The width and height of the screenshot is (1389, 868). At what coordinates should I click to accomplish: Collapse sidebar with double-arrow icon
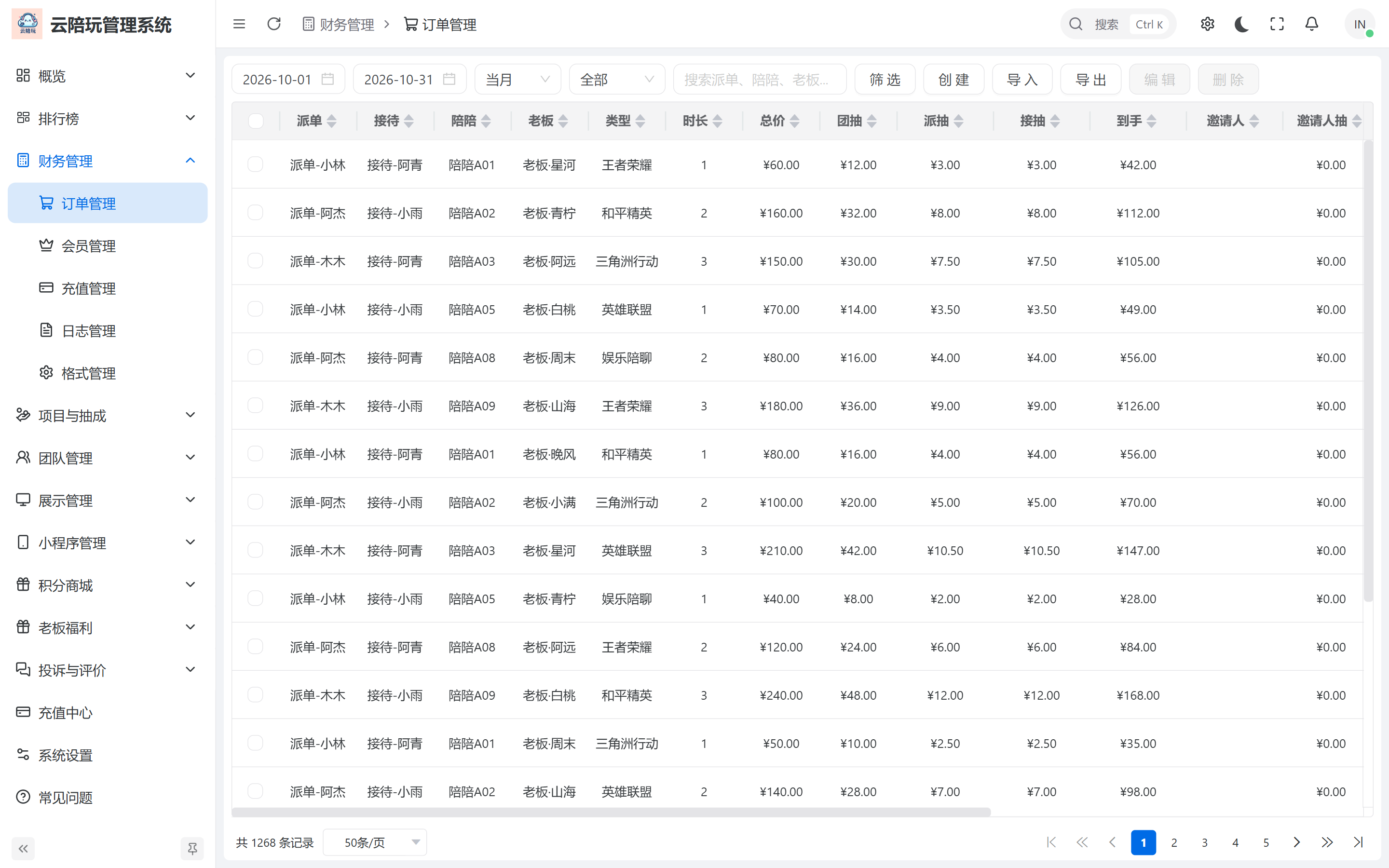[x=23, y=849]
